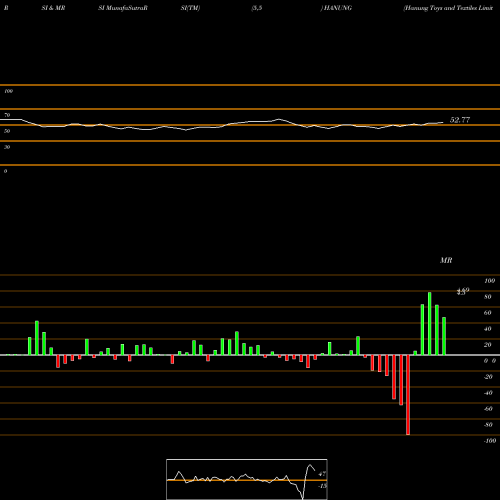The width and height of the screenshot is (500, 500).
Task: Click the RSI 30 level label
Action: [x=7, y=147]
